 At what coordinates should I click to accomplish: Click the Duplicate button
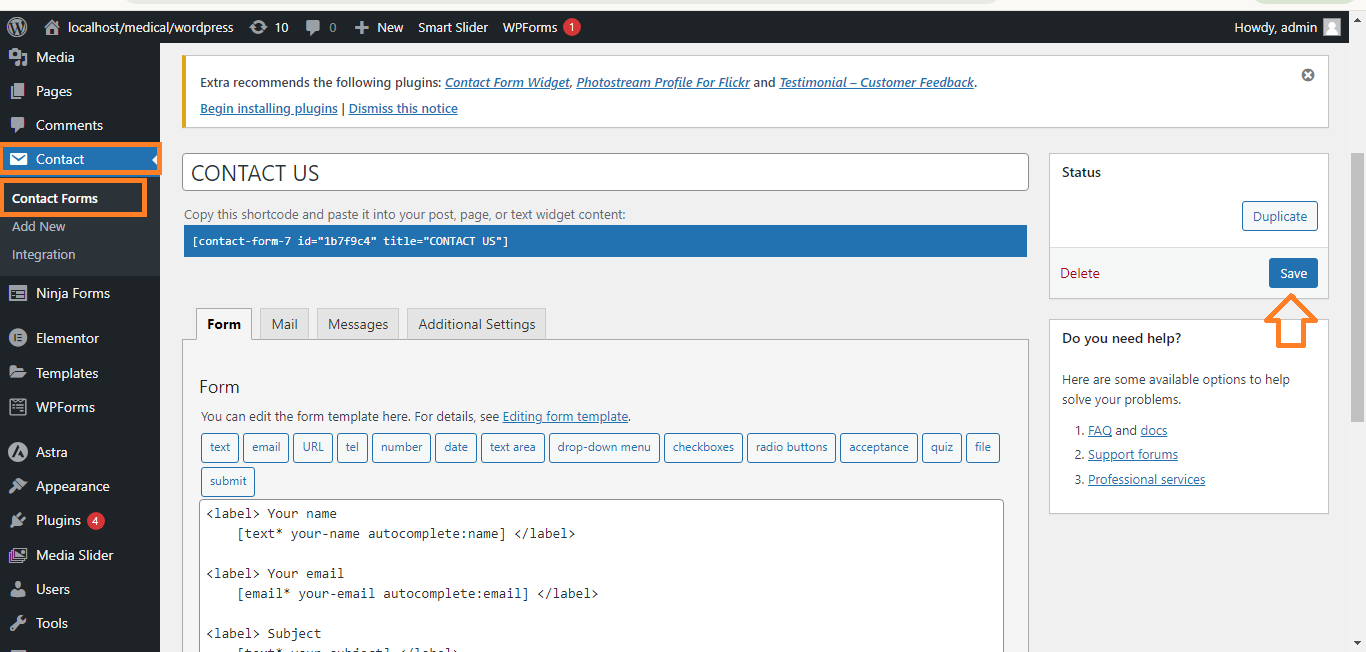pos(1279,216)
